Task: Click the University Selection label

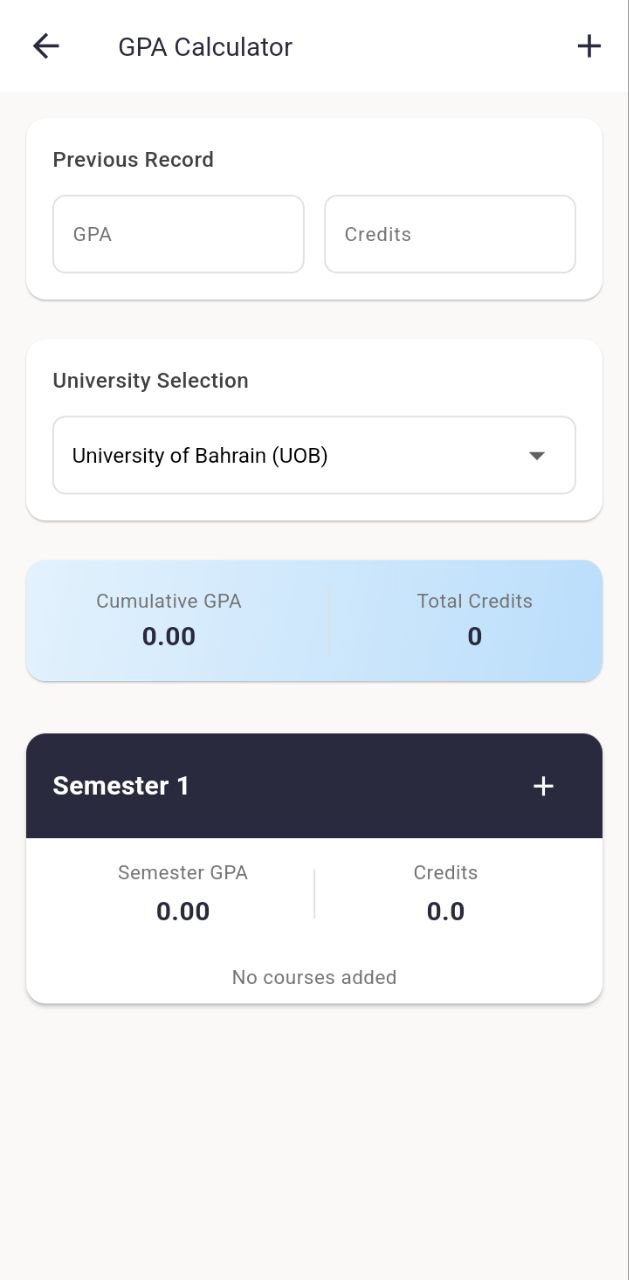Action: click(150, 380)
